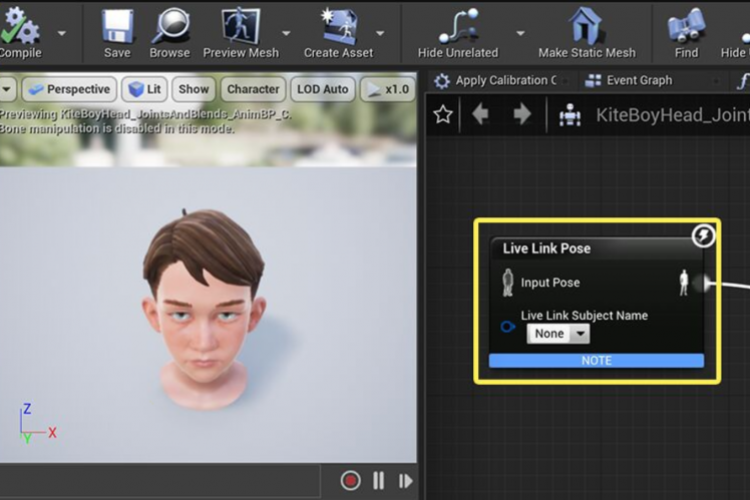Switch to the Event Graph tab
The height and width of the screenshot is (500, 750).
click(x=638, y=80)
